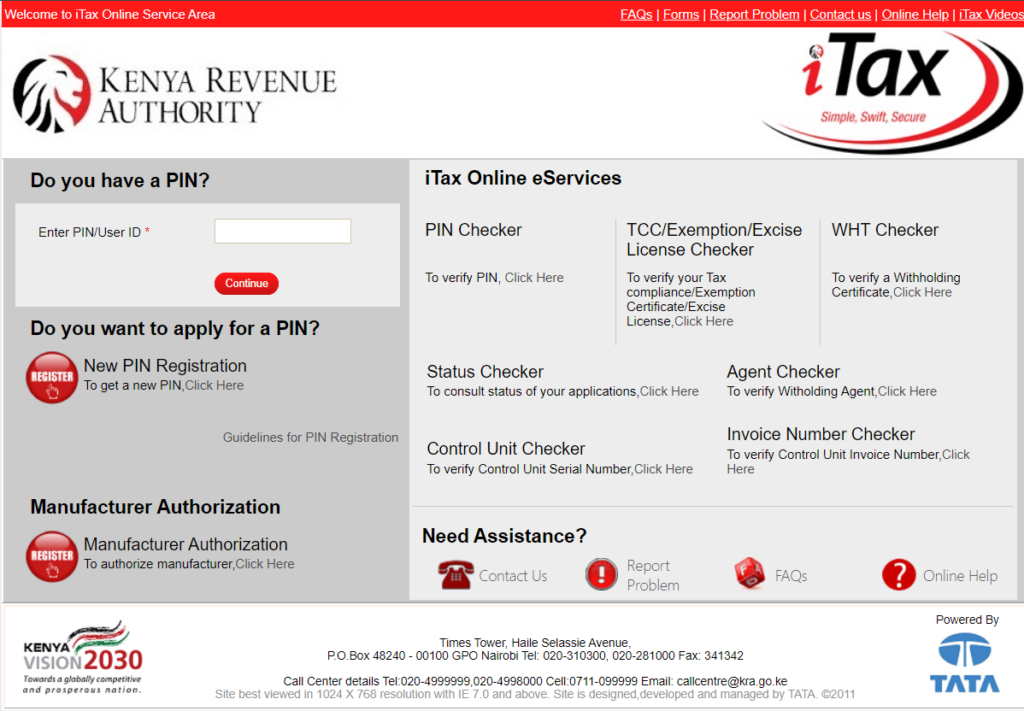
Task: Click the Report Problem exclamation icon
Action: (x=601, y=574)
